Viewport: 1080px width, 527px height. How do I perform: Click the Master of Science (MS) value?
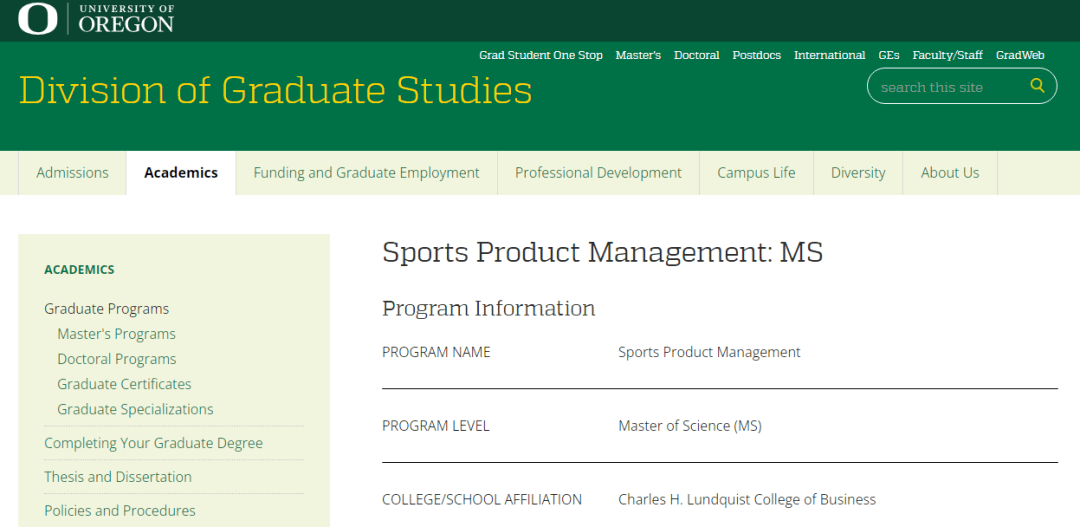click(x=689, y=426)
